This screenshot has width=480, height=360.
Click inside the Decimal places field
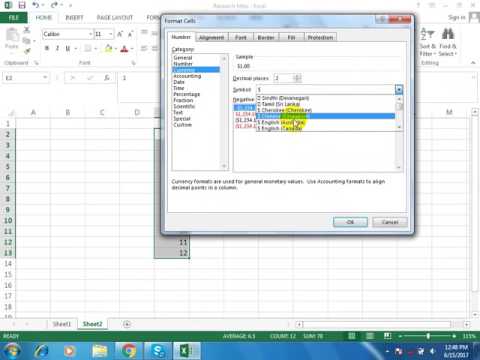pyautogui.click(x=284, y=78)
